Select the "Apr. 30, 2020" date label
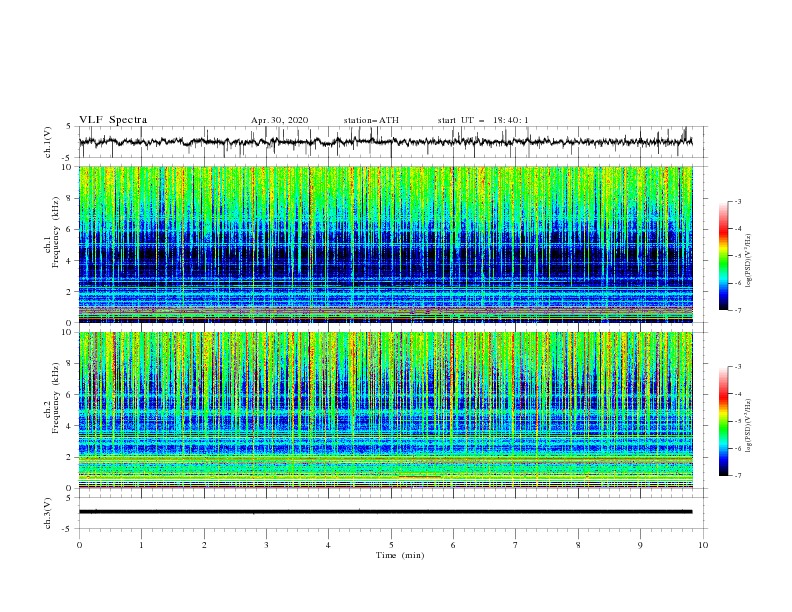The width and height of the screenshot is (792, 612). (x=279, y=120)
